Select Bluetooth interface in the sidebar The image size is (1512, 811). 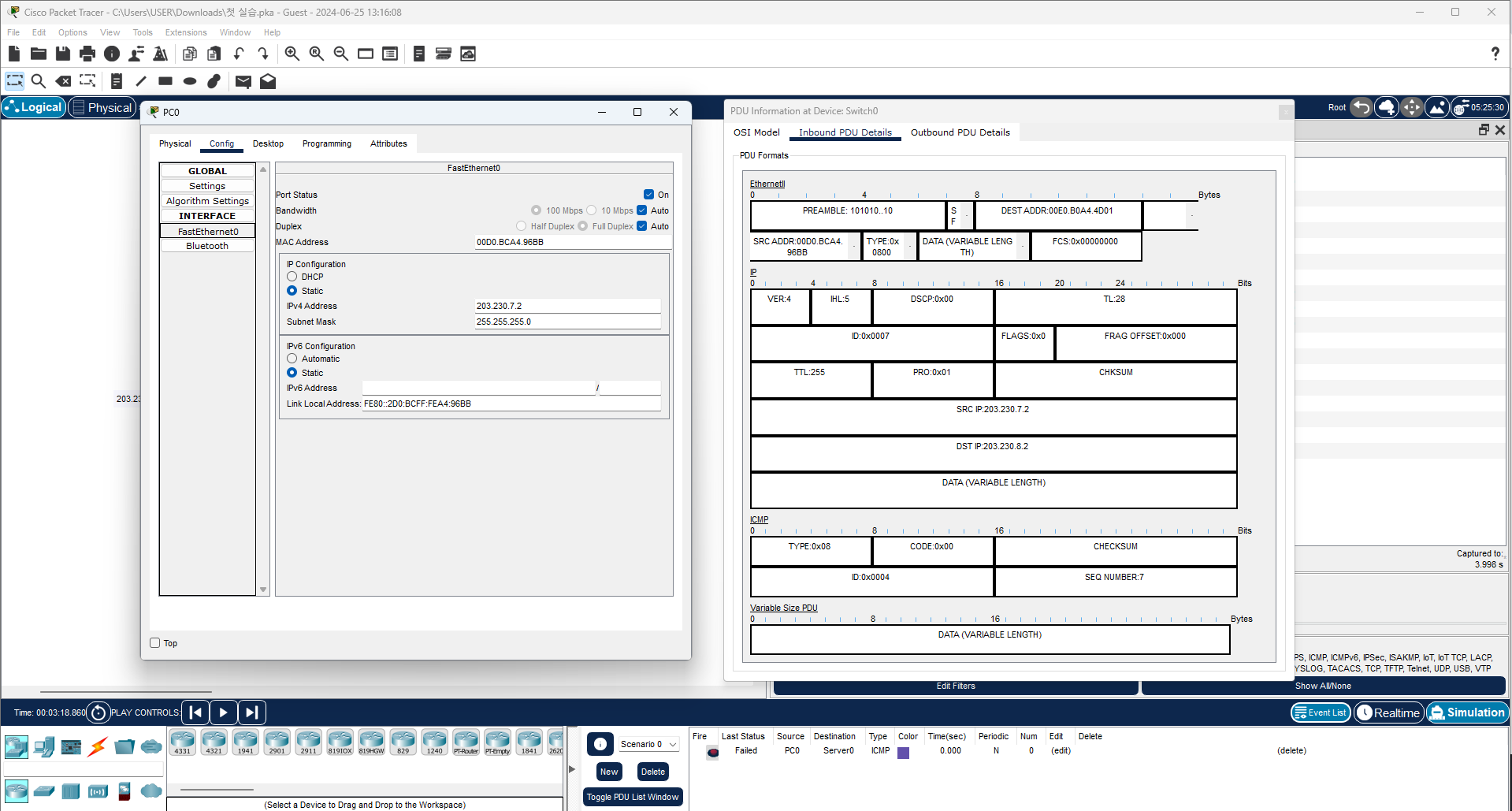(207, 246)
